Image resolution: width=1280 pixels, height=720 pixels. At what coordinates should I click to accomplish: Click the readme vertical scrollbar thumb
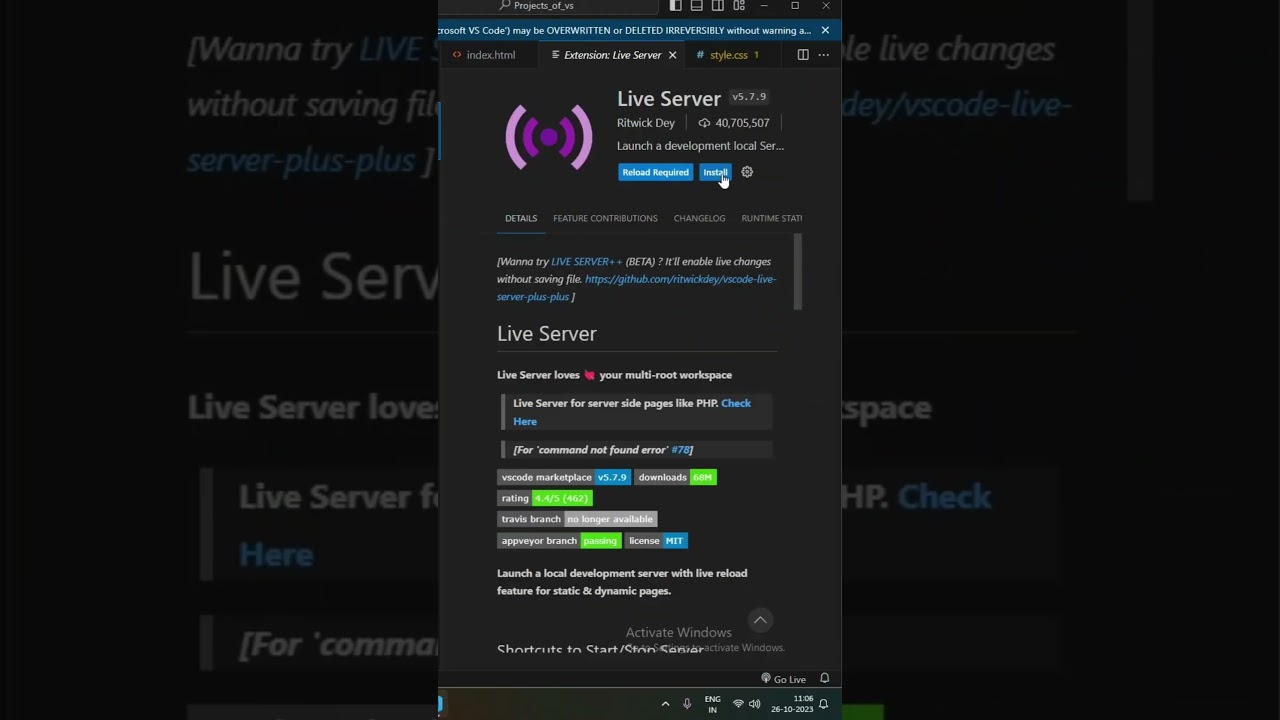pos(798,272)
